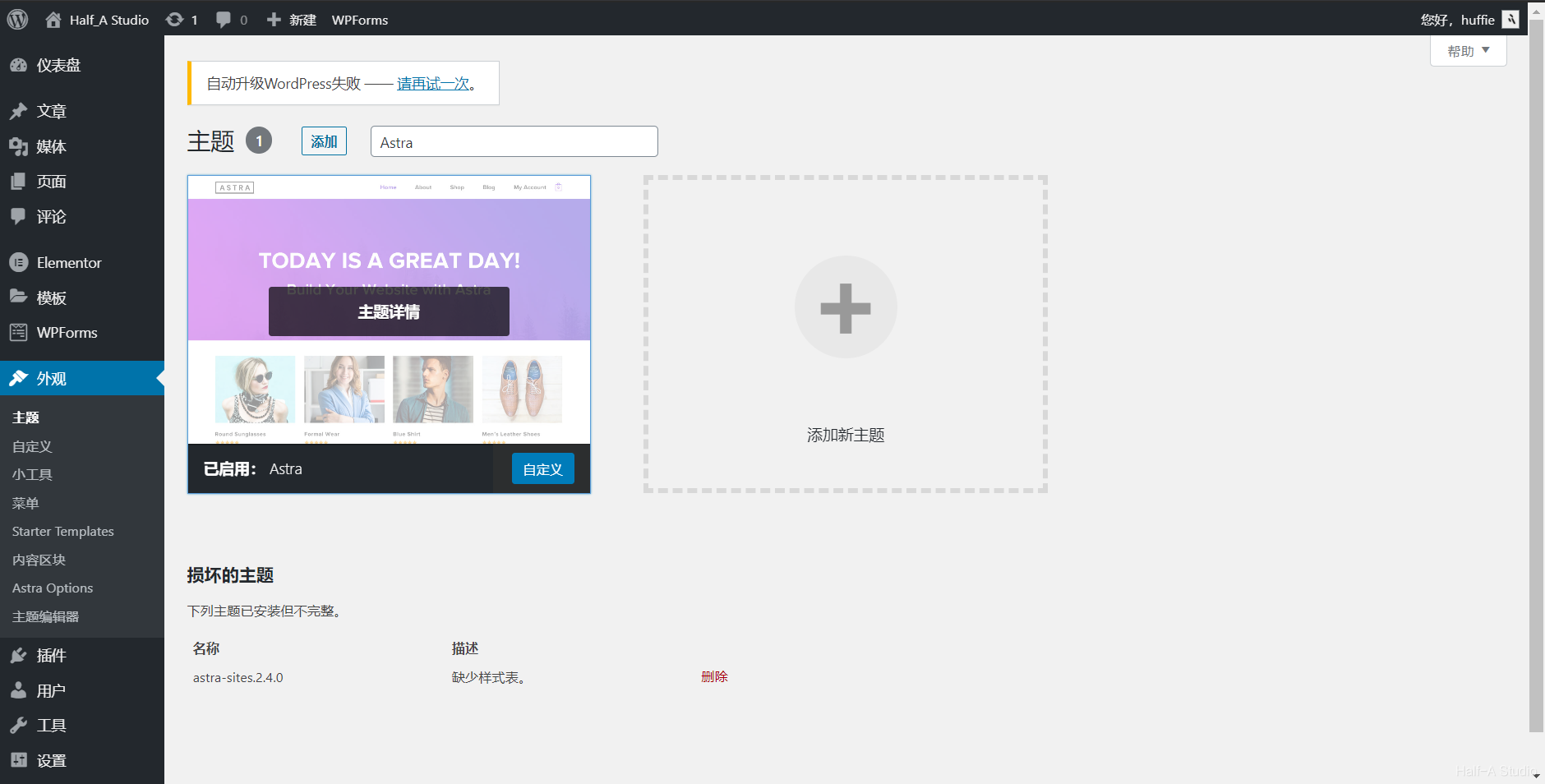This screenshot has width=1545, height=784.
Task: Click the updates refresh icon
Action: pos(174,19)
